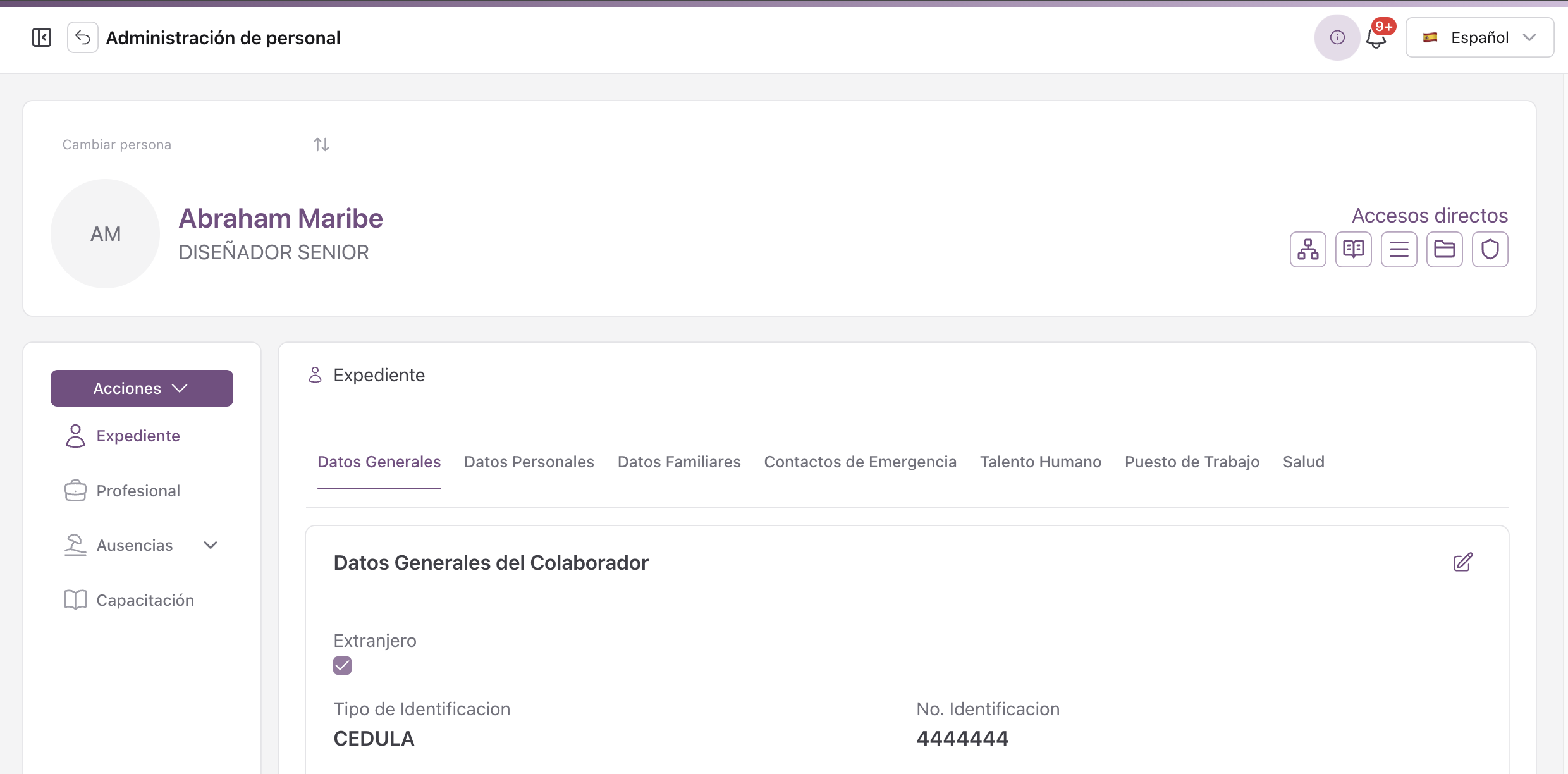Click the DISEÑADOR SENIOR job title

click(274, 252)
